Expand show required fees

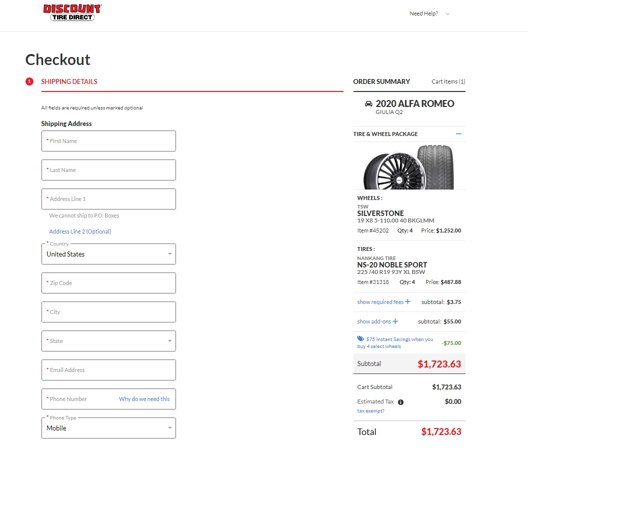[384, 302]
